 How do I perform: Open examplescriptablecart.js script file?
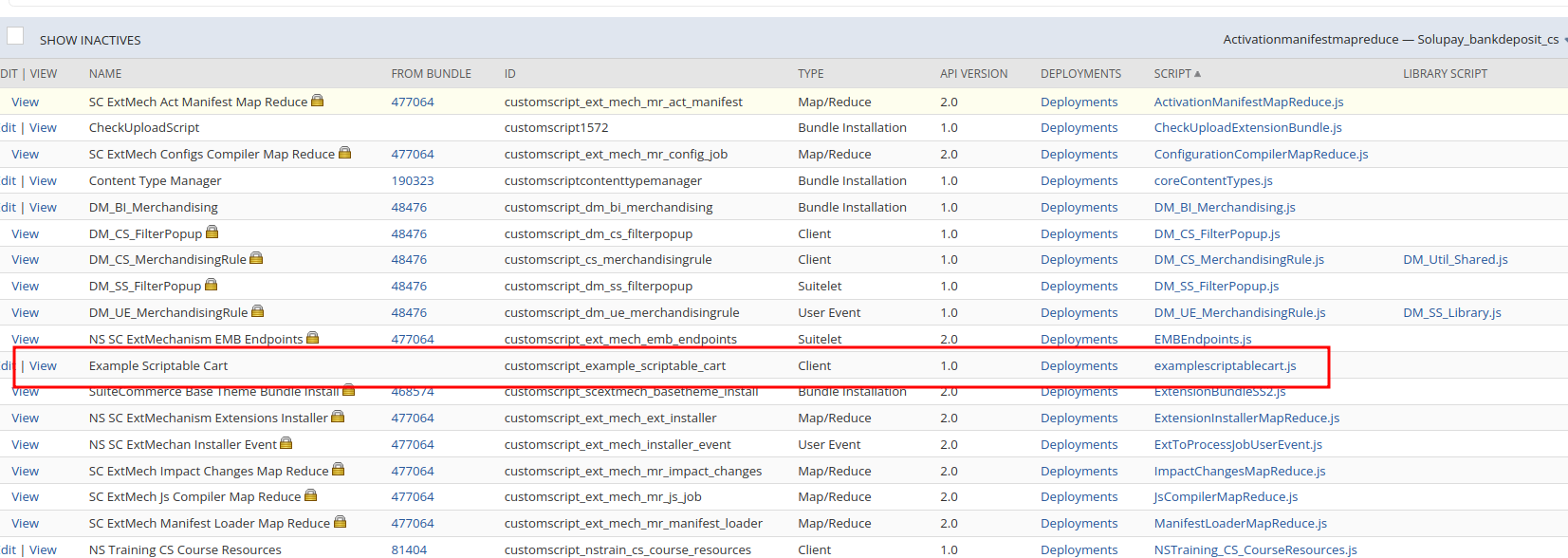pos(1225,366)
